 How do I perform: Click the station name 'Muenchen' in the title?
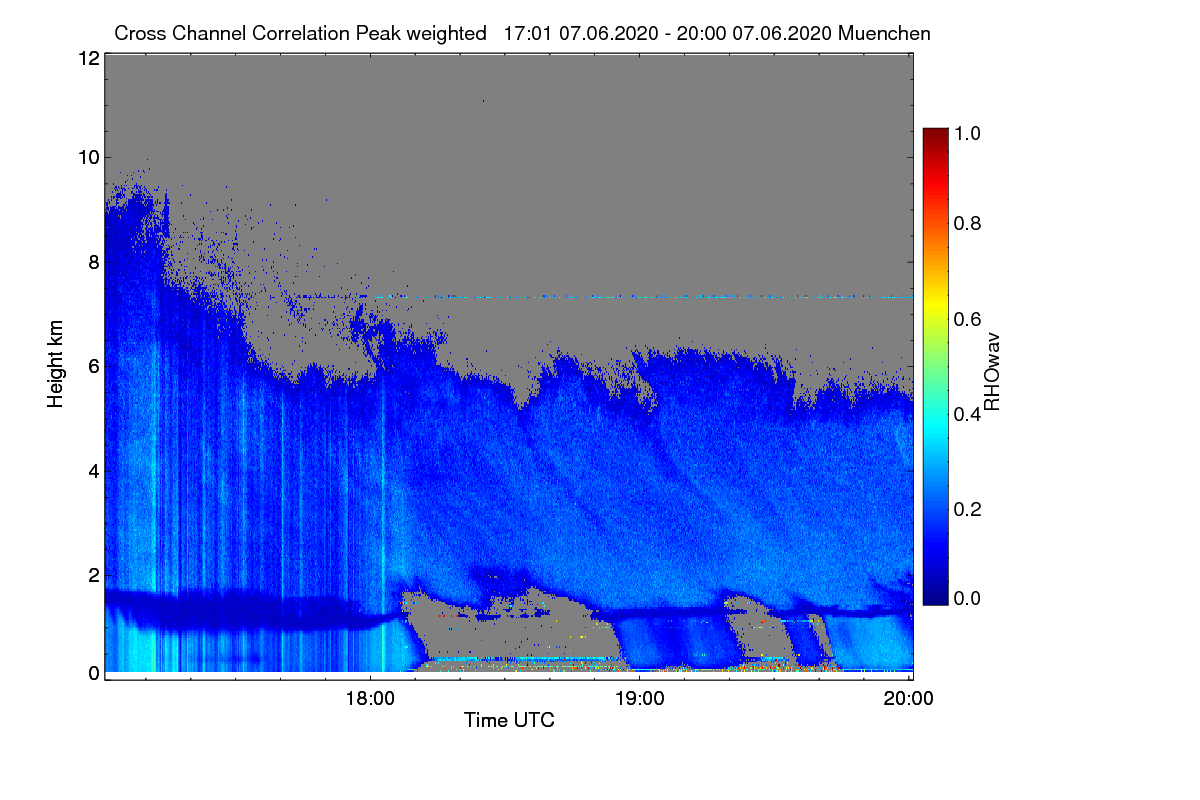click(x=885, y=33)
